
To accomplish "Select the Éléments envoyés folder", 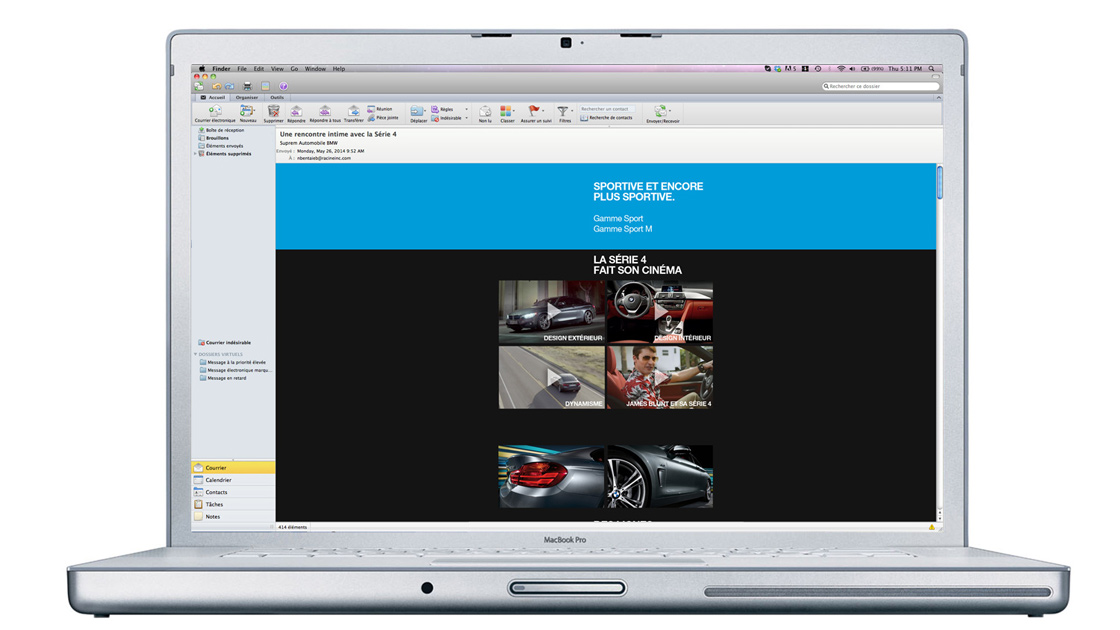I will point(224,146).
